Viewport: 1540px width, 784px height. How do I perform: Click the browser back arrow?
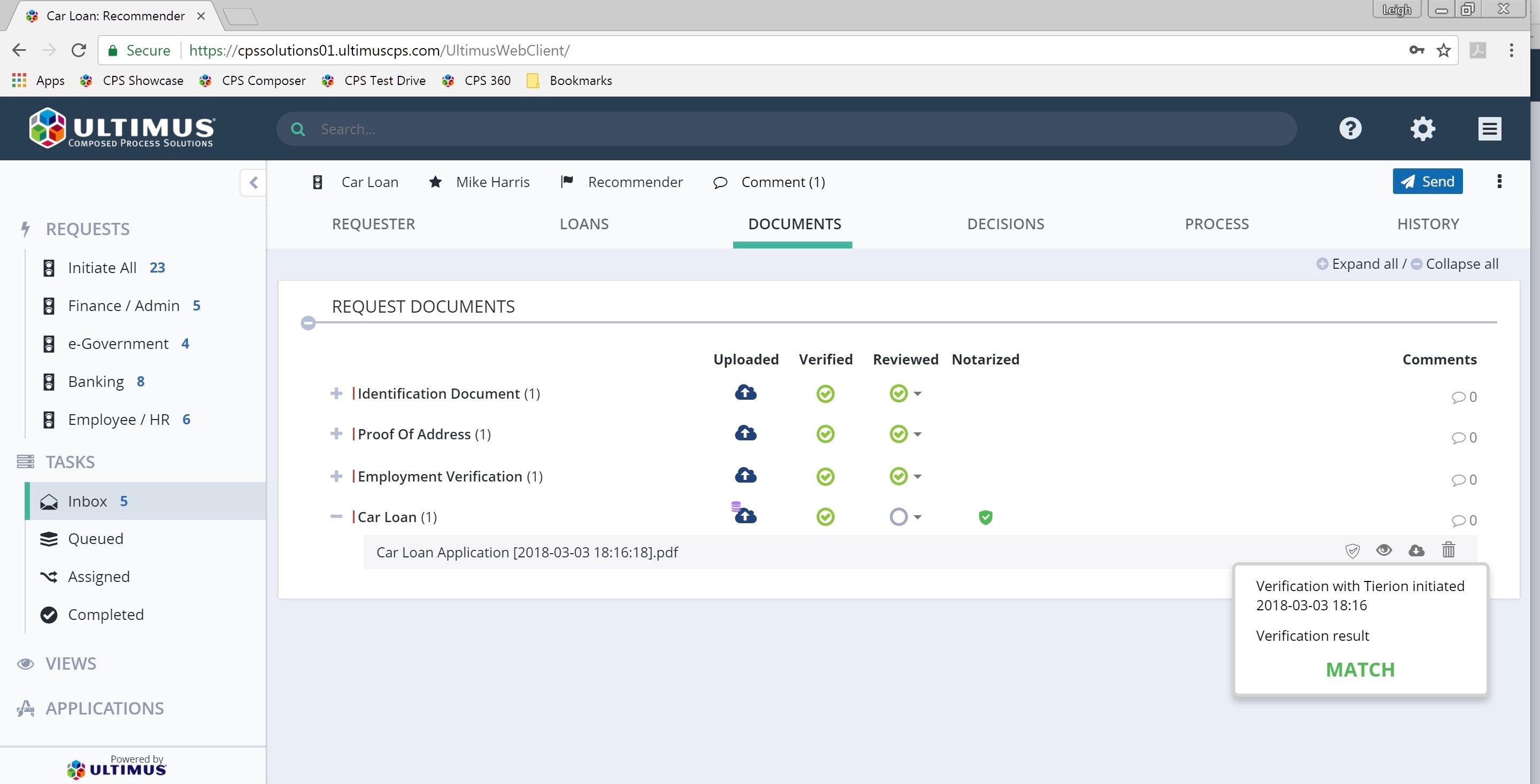point(19,50)
